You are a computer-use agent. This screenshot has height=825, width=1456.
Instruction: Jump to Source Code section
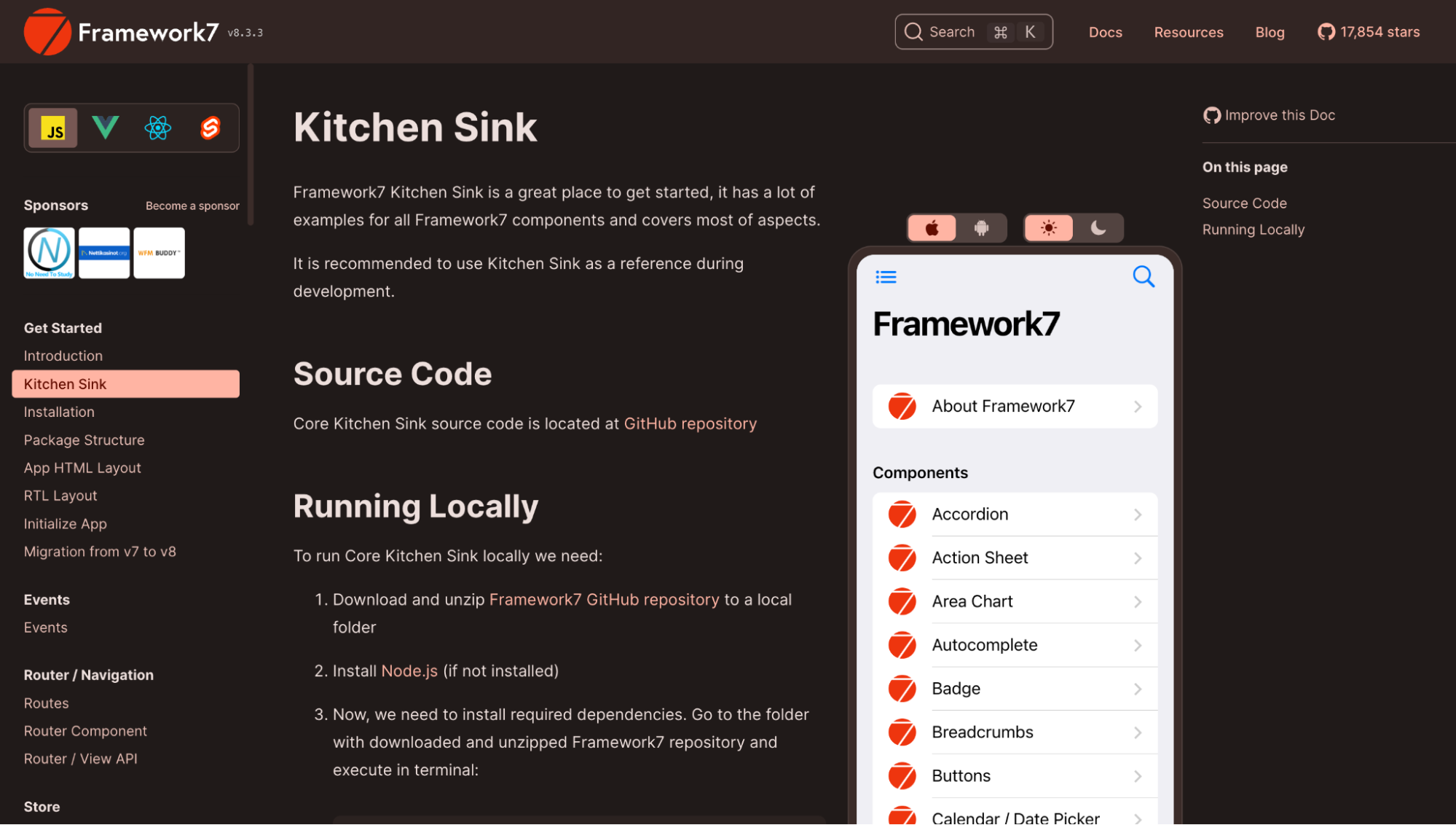click(1244, 203)
